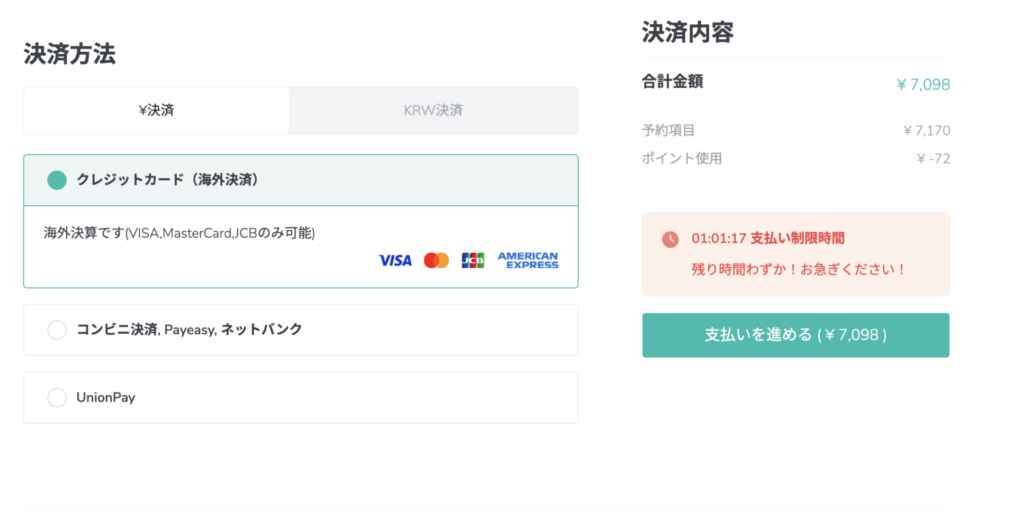Click the 海外決算です card note text
Screen dimensions: 1024x514
179,233
